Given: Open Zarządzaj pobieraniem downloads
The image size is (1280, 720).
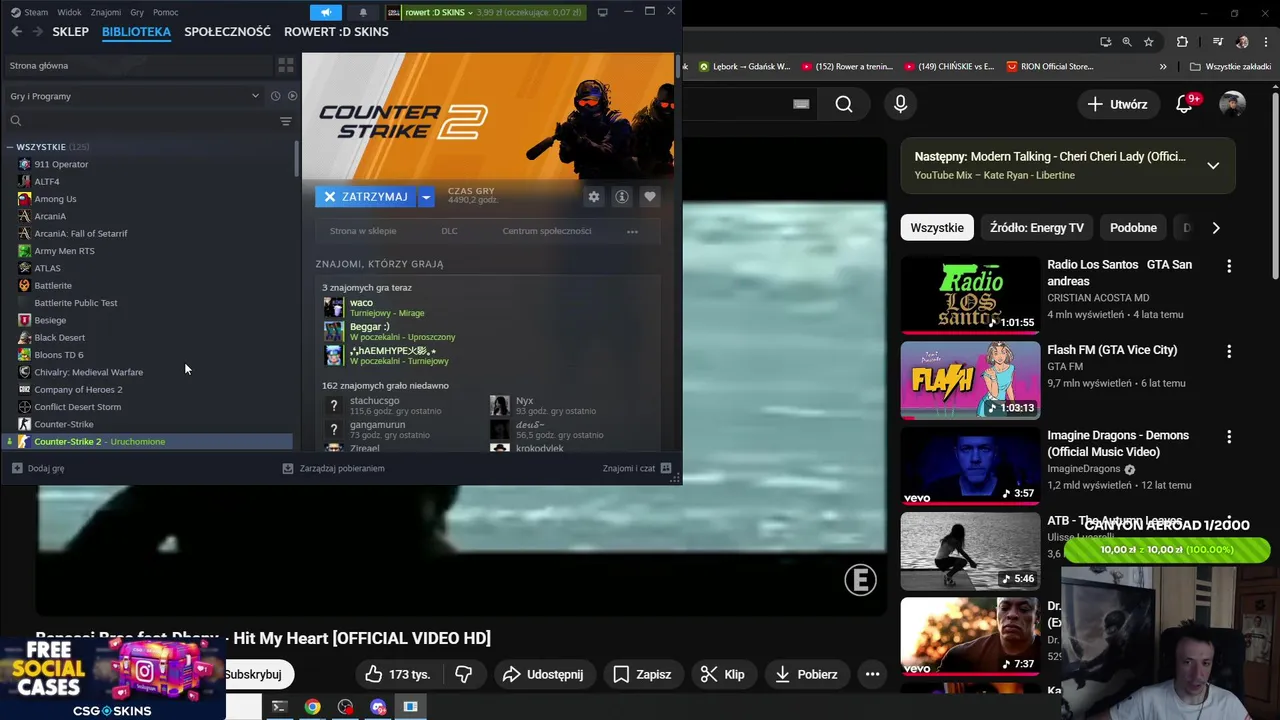Looking at the screenshot, I should pyautogui.click(x=334, y=468).
